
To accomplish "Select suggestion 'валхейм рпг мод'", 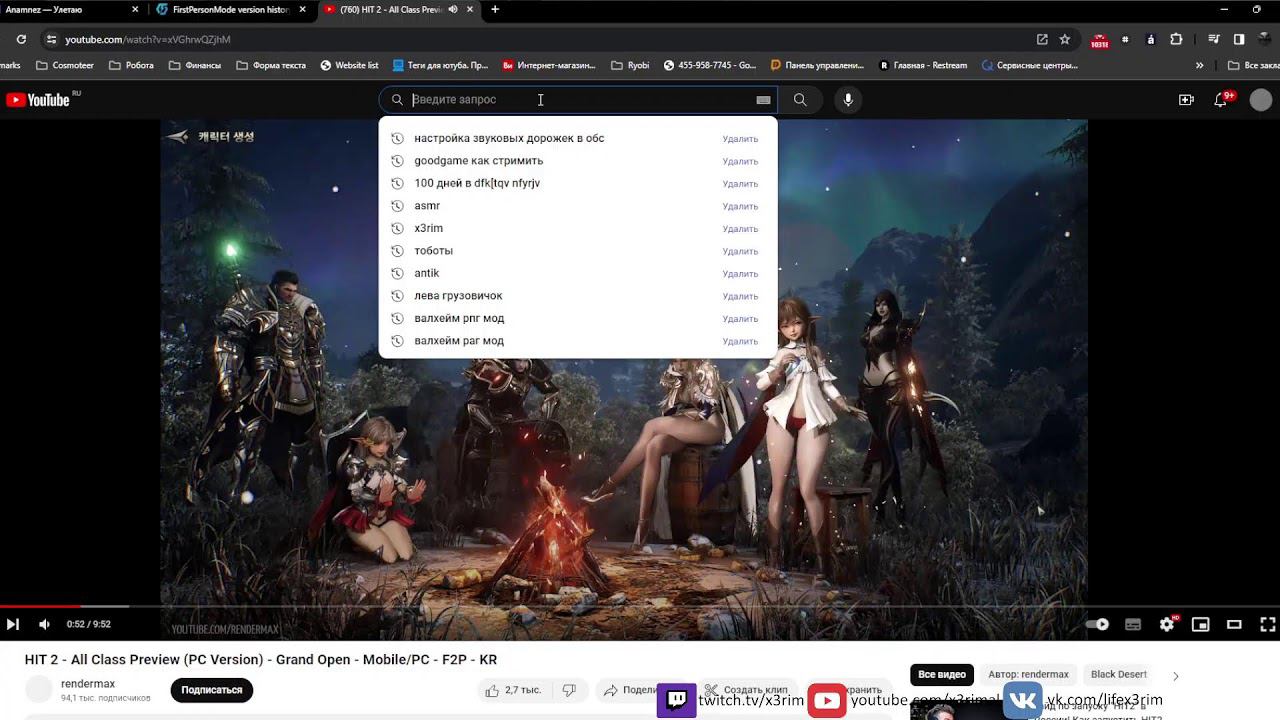I will [578, 318].
